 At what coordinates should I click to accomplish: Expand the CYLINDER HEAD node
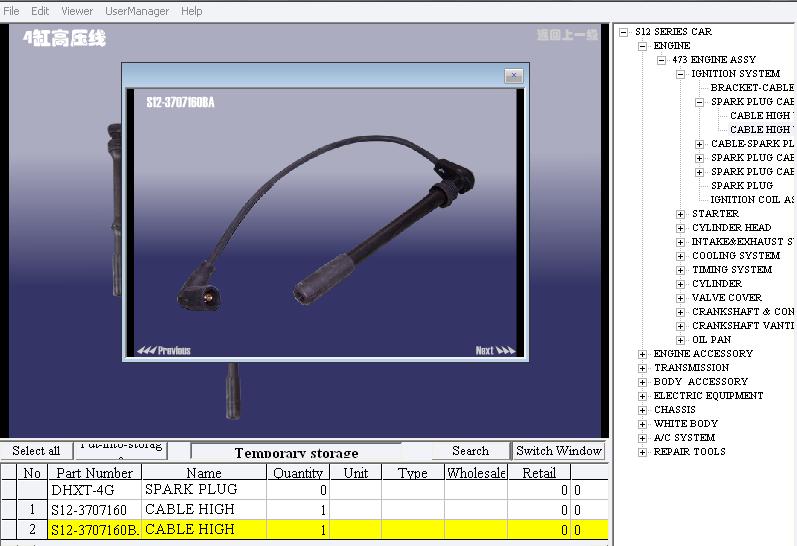click(680, 228)
